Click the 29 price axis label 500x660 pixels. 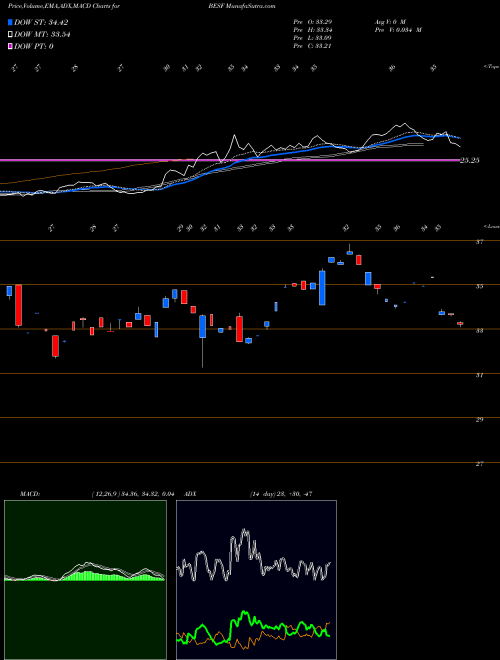tap(479, 419)
